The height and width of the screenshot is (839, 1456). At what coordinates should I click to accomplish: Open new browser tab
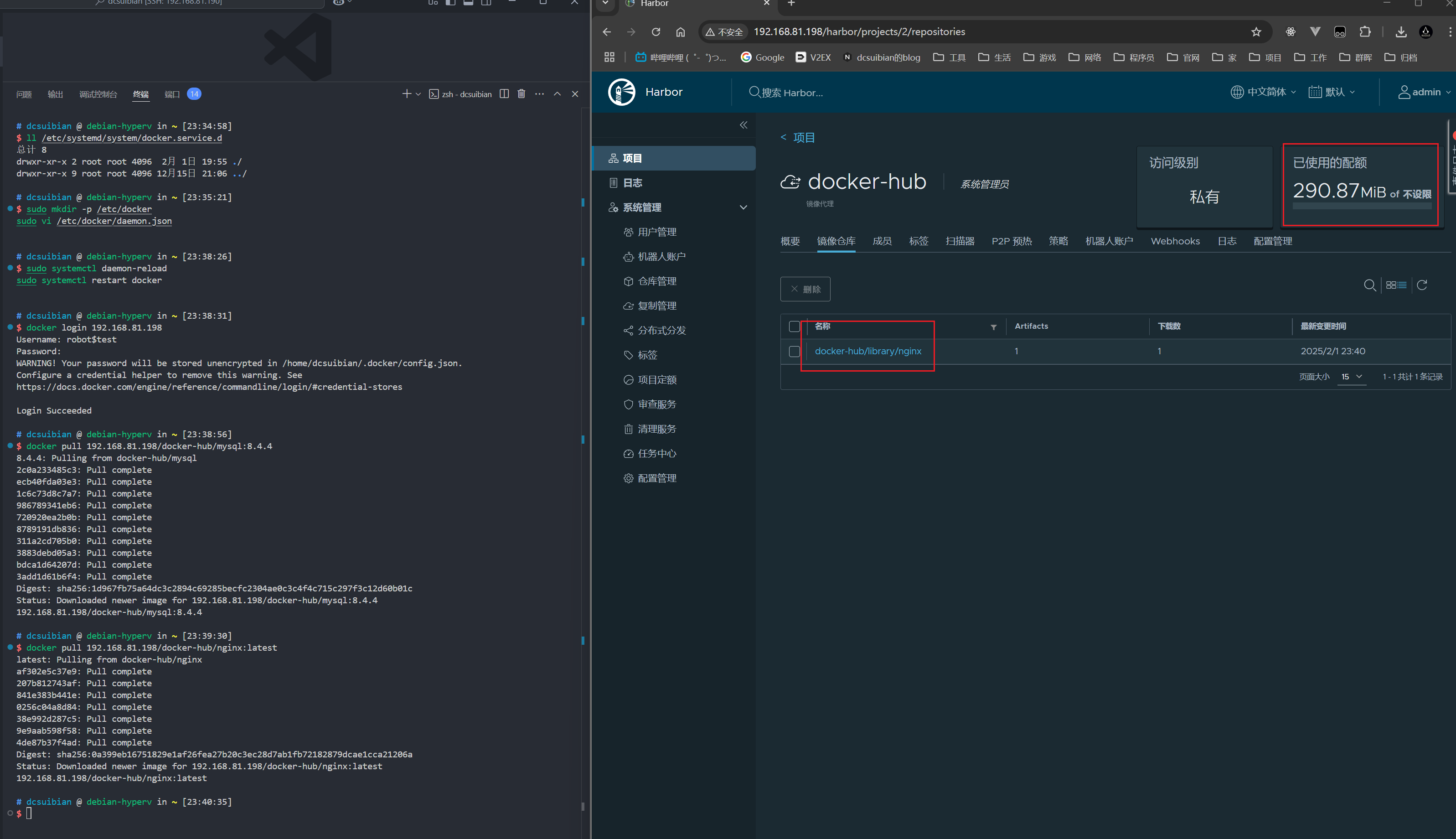tap(791, 3)
